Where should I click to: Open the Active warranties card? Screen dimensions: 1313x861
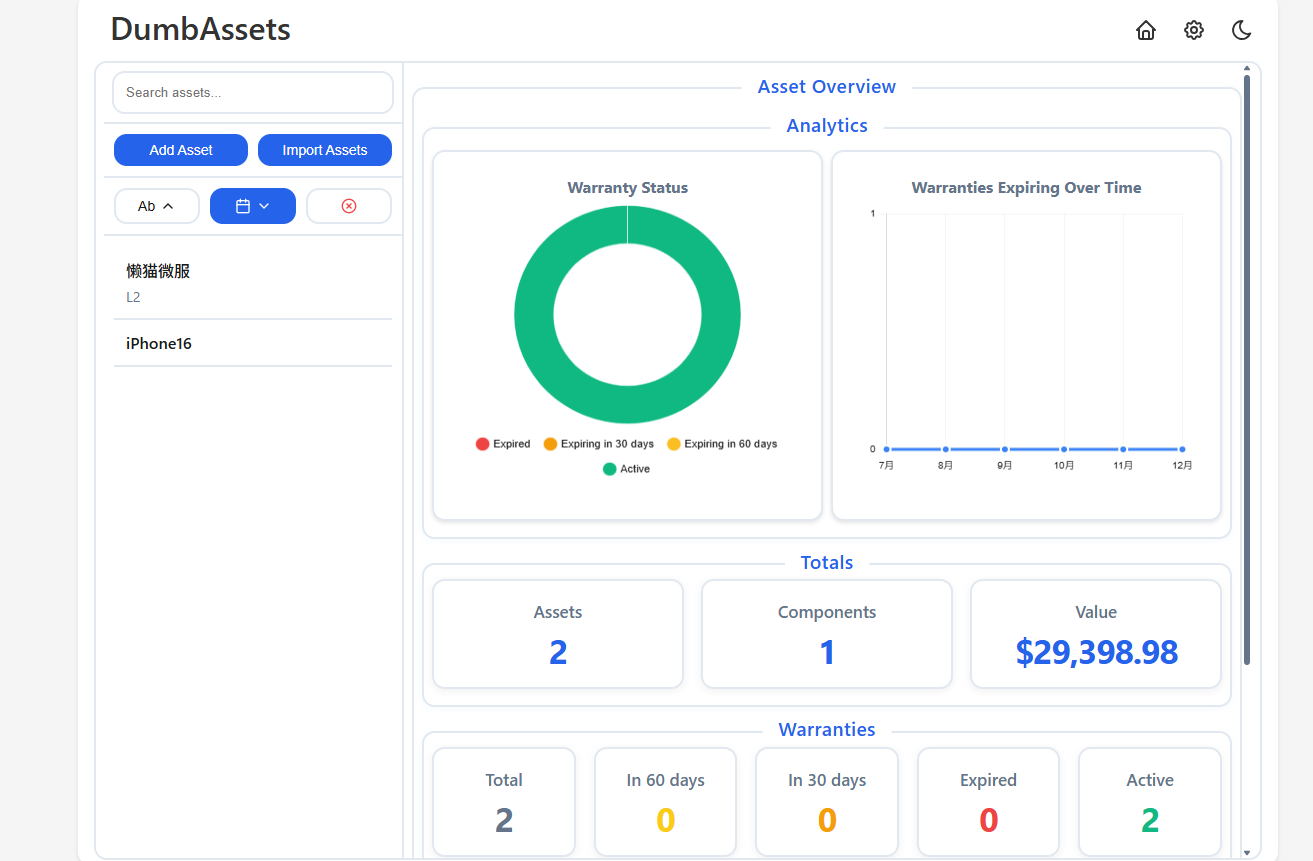click(x=1150, y=802)
